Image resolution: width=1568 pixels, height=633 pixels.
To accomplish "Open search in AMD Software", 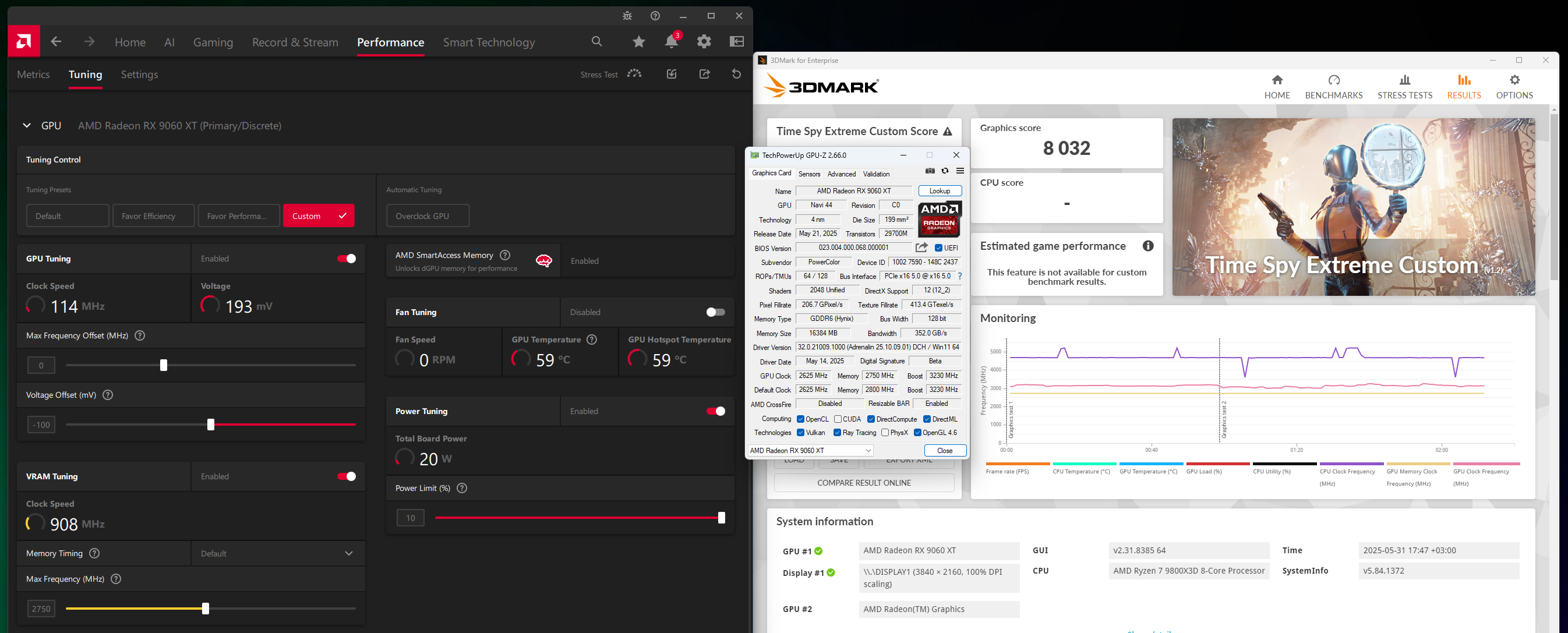I will click(596, 41).
